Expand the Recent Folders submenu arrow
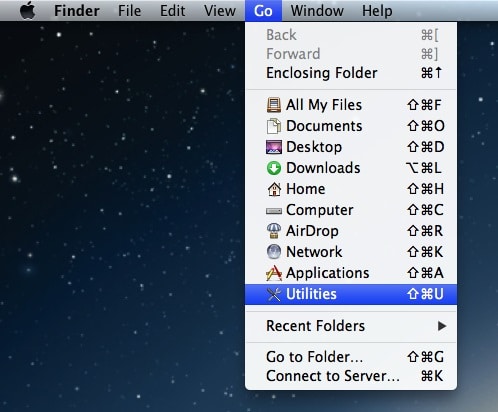498x412 pixels. click(442, 326)
